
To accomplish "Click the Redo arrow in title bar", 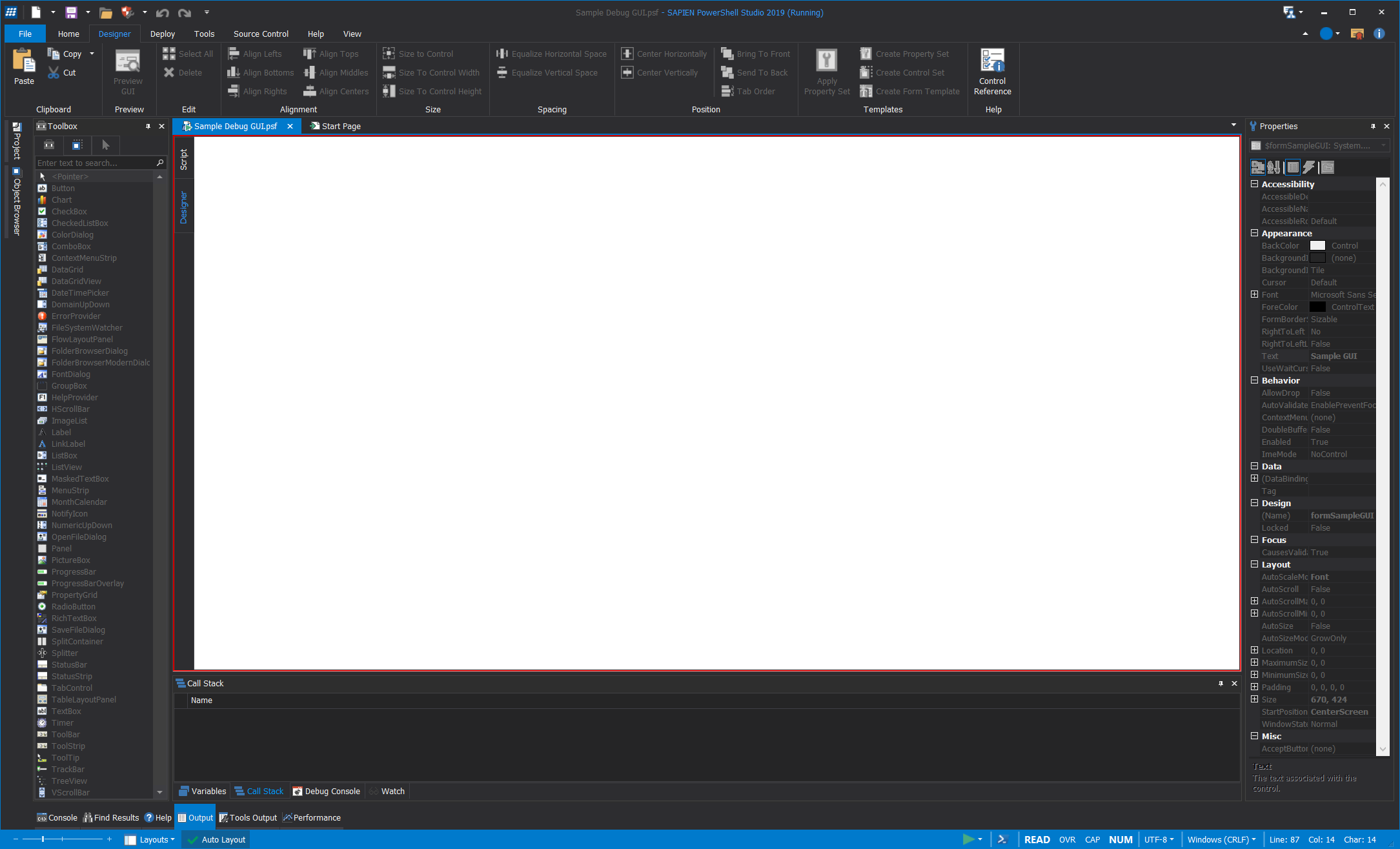I will [185, 13].
